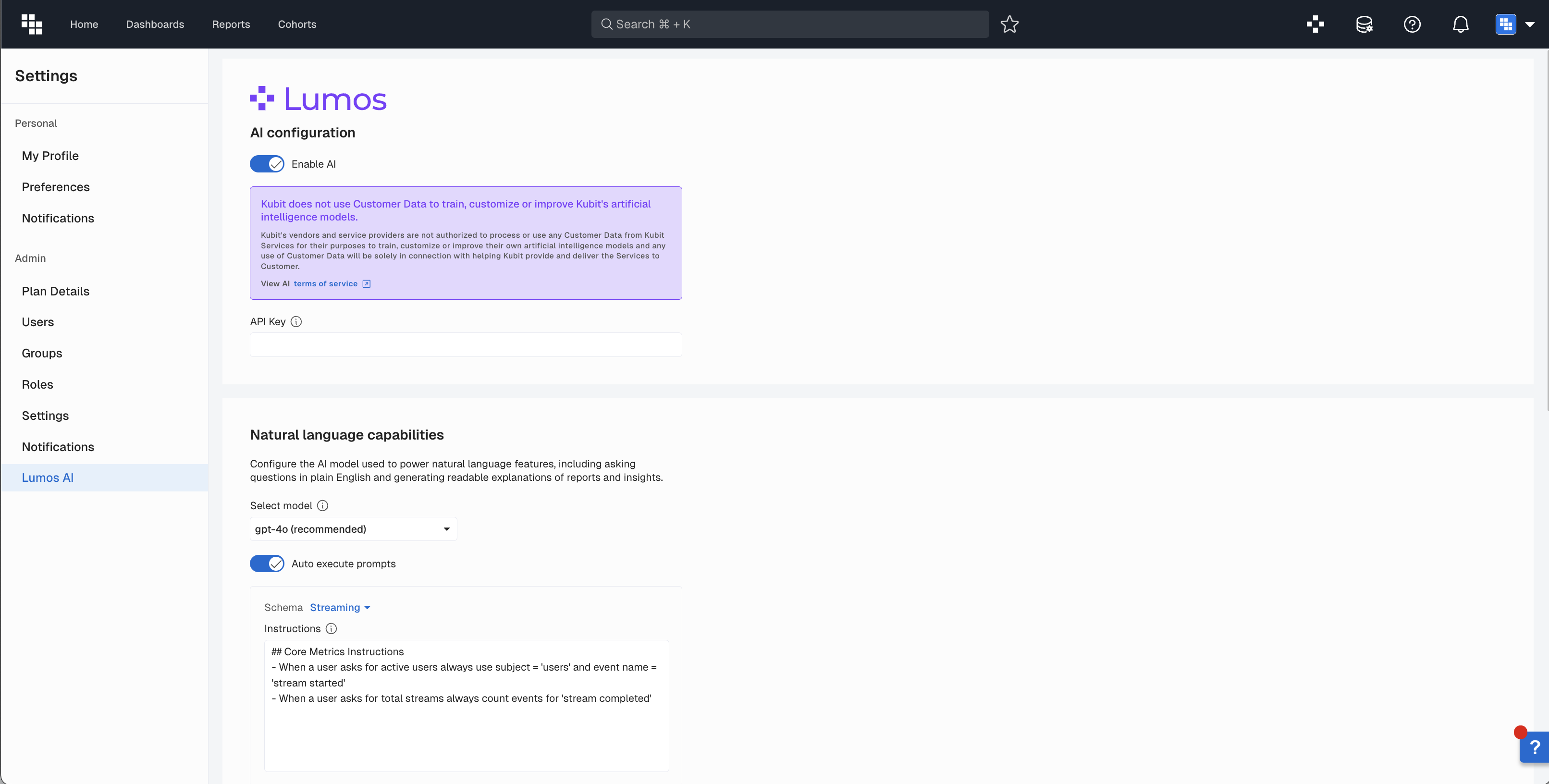This screenshot has width=1549, height=784.
Task: Toggle the Enable AI switch
Action: (267, 164)
